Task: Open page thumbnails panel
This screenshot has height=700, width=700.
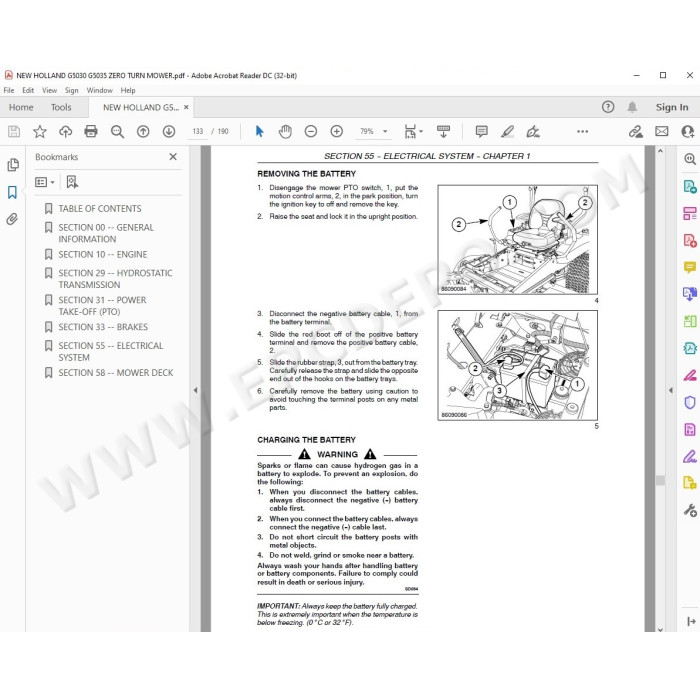Action: 13,165
